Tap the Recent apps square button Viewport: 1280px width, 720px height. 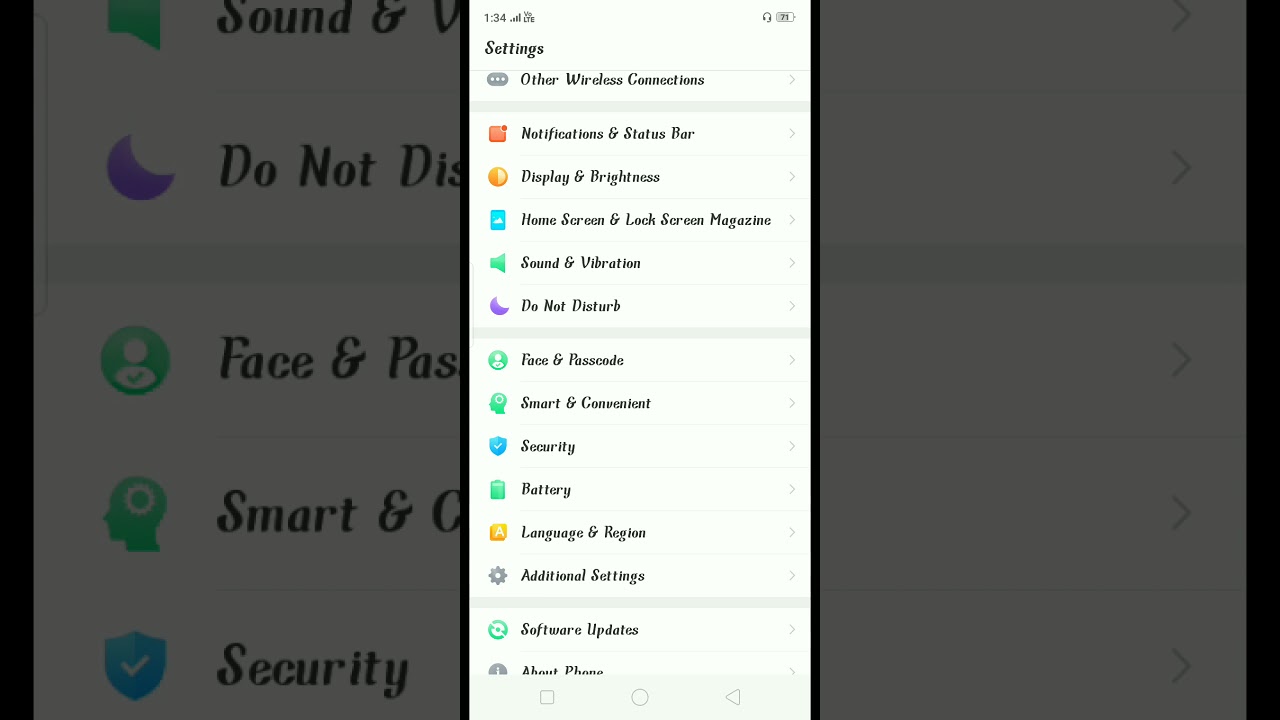pyautogui.click(x=547, y=697)
